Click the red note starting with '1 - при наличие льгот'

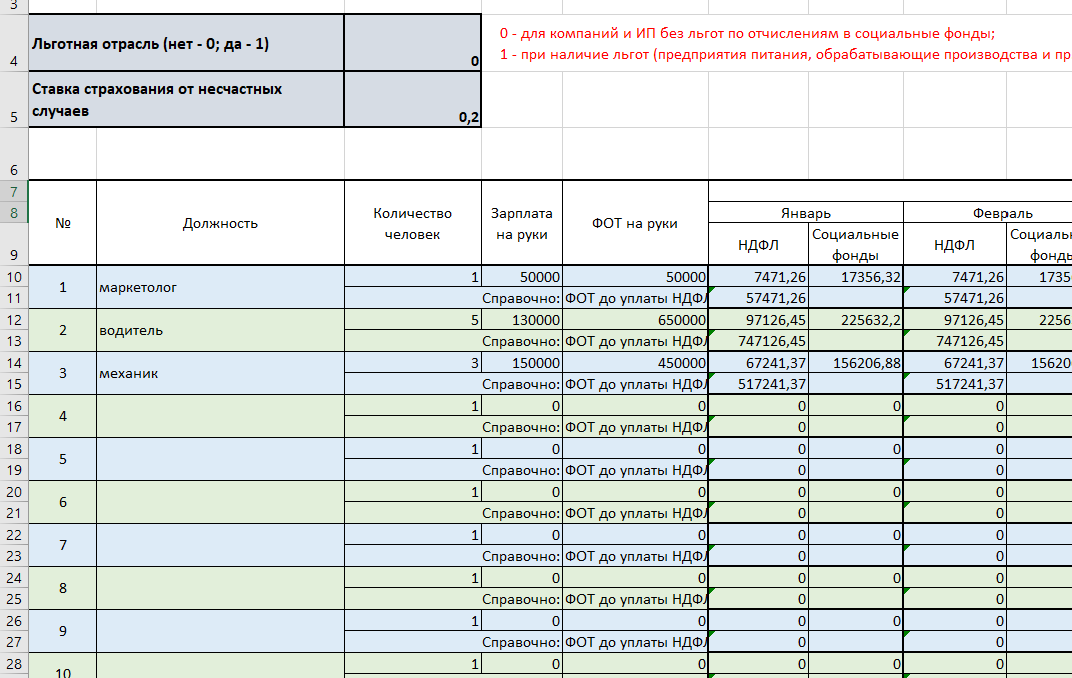pyautogui.click(x=786, y=55)
